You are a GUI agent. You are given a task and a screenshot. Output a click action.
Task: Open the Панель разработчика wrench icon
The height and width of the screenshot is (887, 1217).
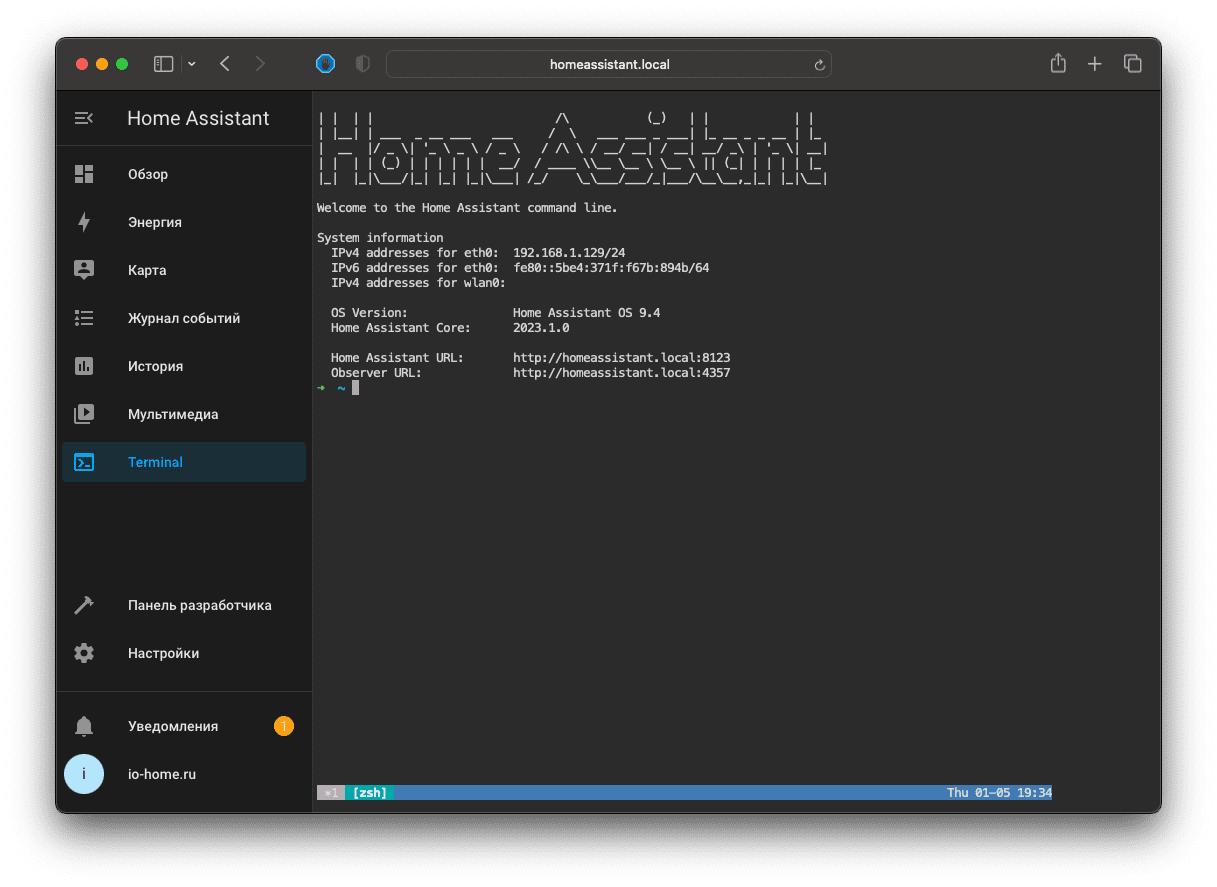tap(84, 605)
